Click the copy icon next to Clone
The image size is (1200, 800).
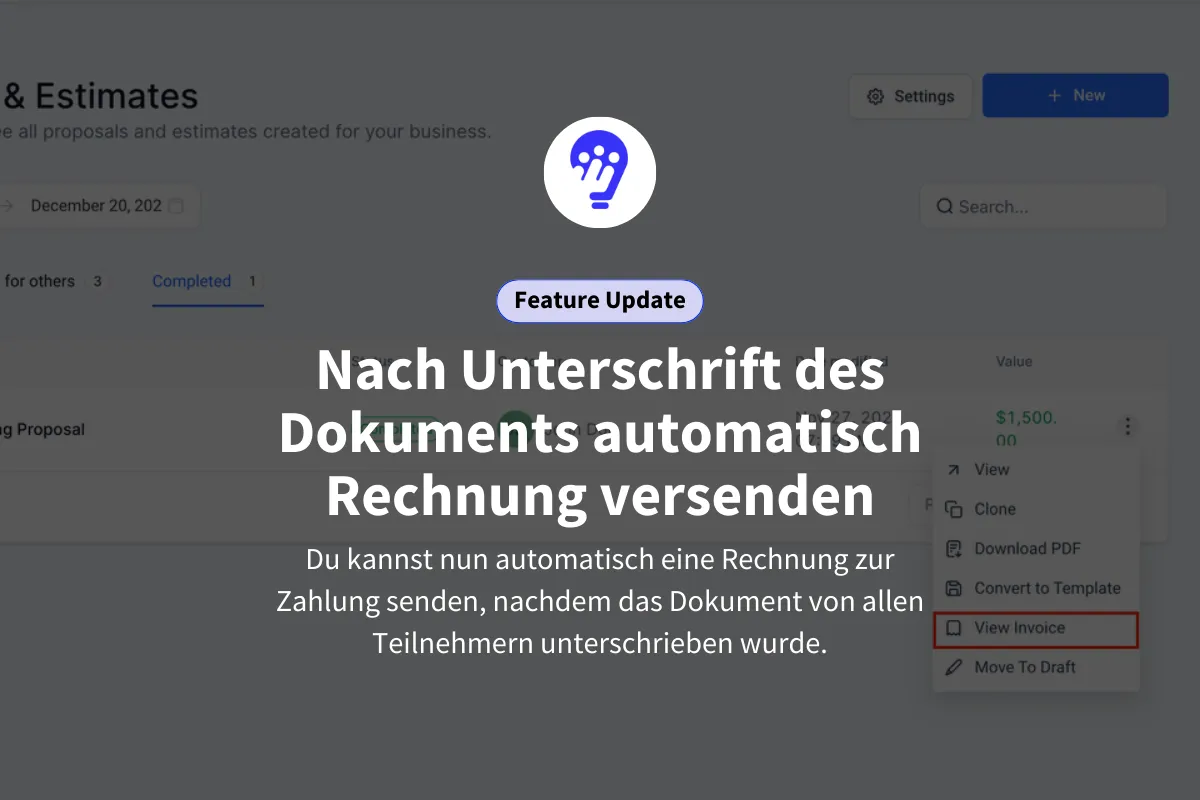[x=954, y=509]
